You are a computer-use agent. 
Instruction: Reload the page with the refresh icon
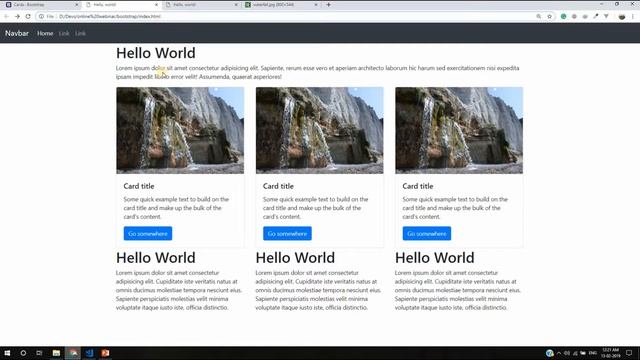(28, 16)
